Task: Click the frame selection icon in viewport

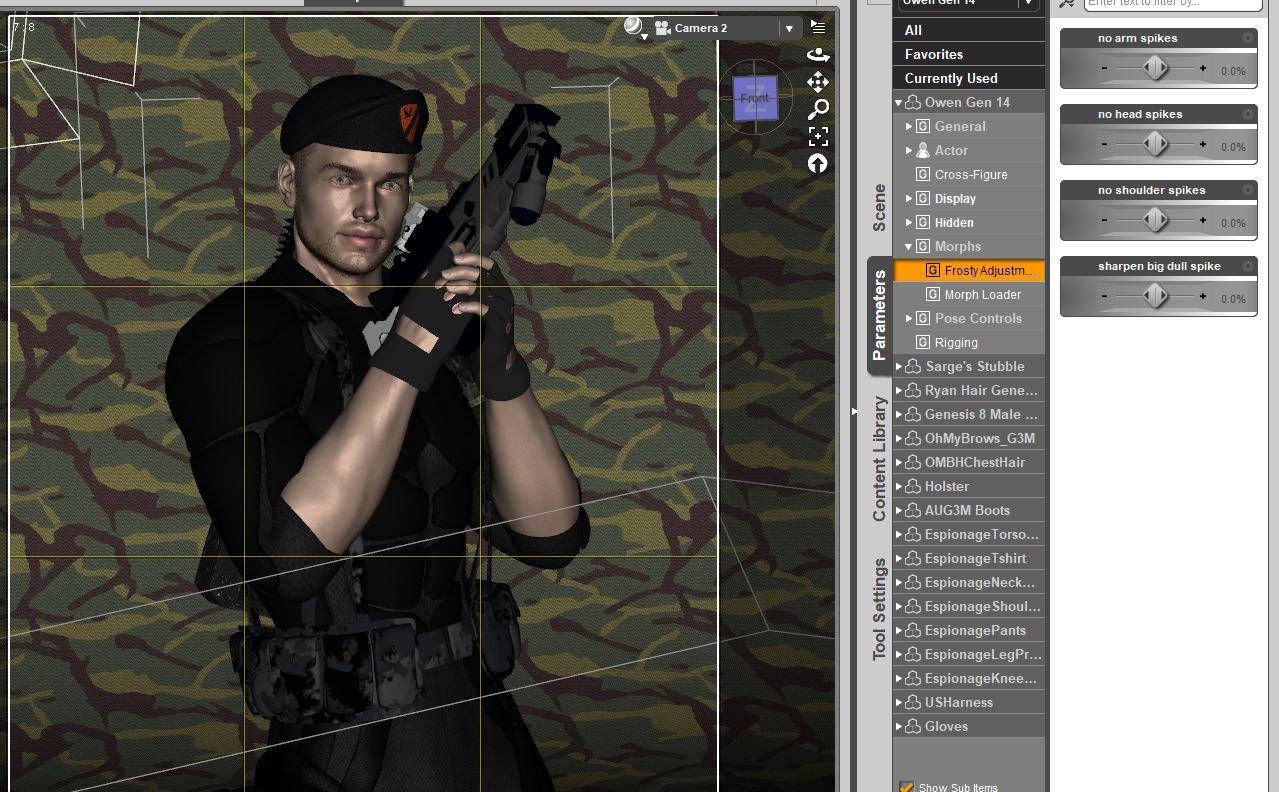Action: 818,136
